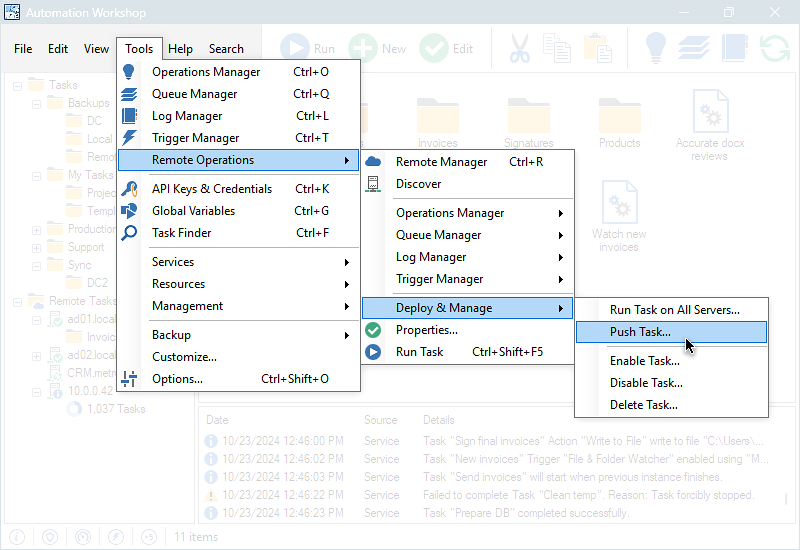Click the Operations Manager lightbulb toolbar icon
800x550 pixels.
click(656, 48)
